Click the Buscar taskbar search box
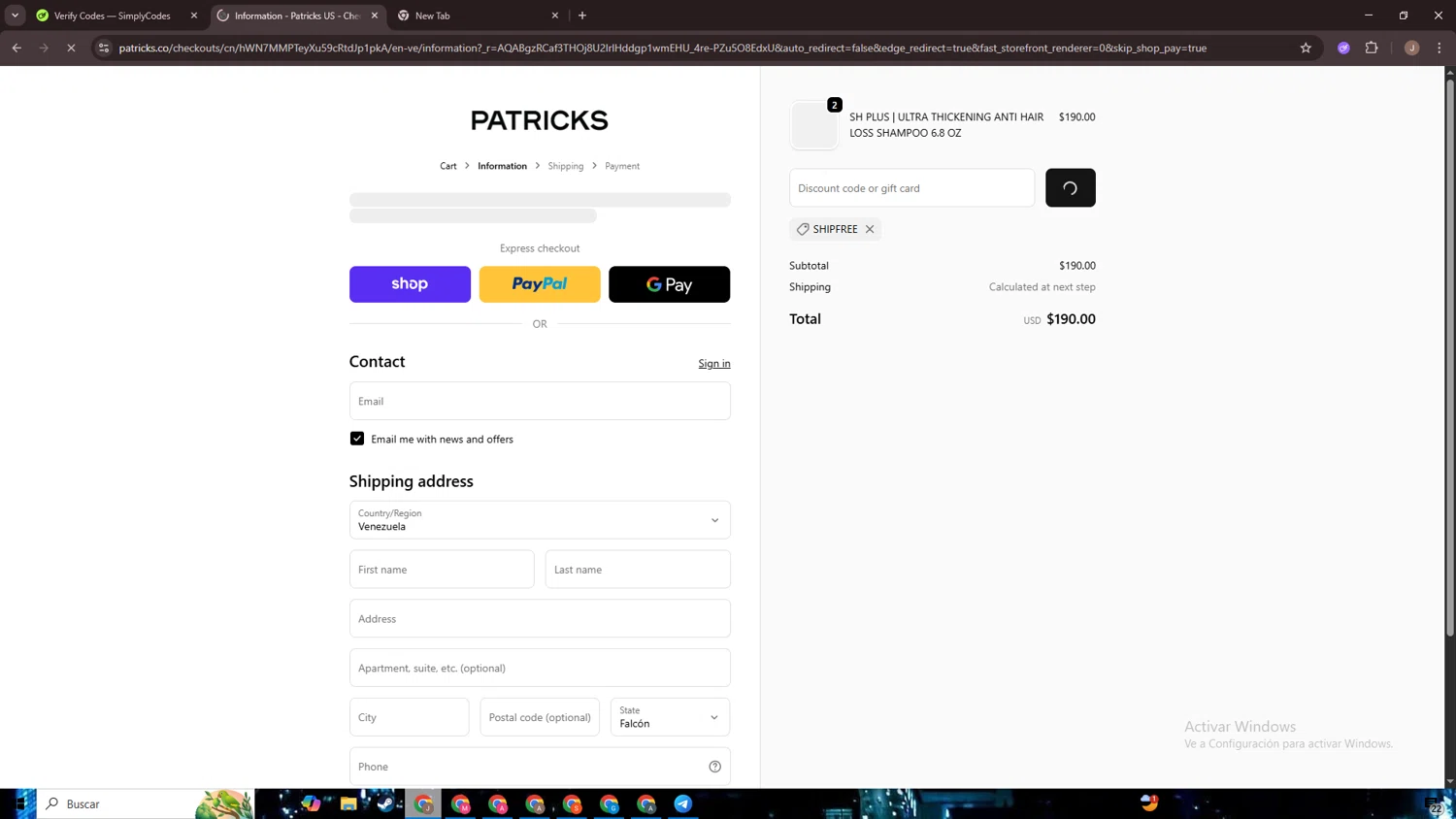The image size is (1456, 819). tap(146, 803)
